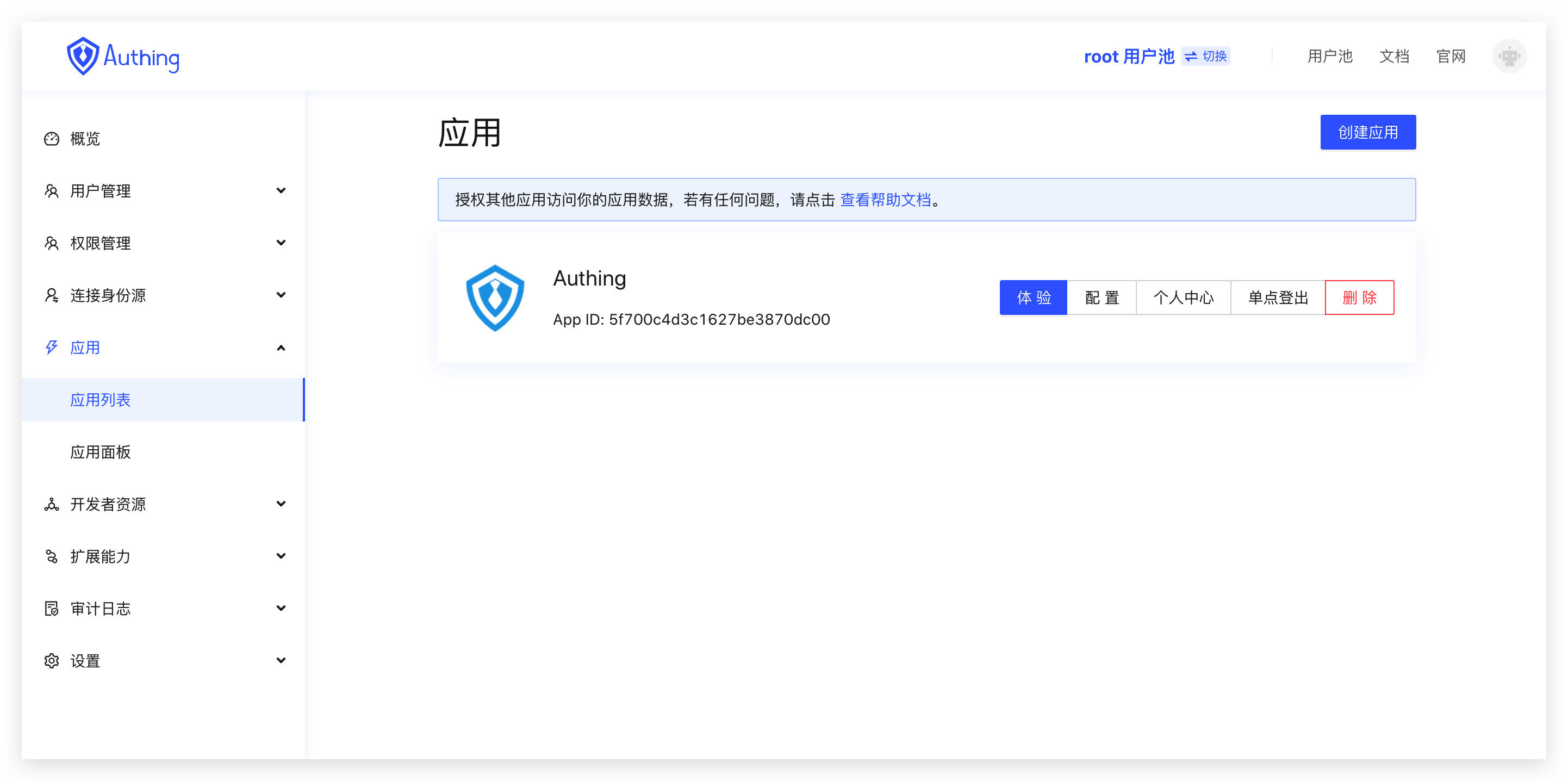Expand the 扩展能力 chevron
Viewport: 1568px width, 781px height.
pyautogui.click(x=281, y=556)
